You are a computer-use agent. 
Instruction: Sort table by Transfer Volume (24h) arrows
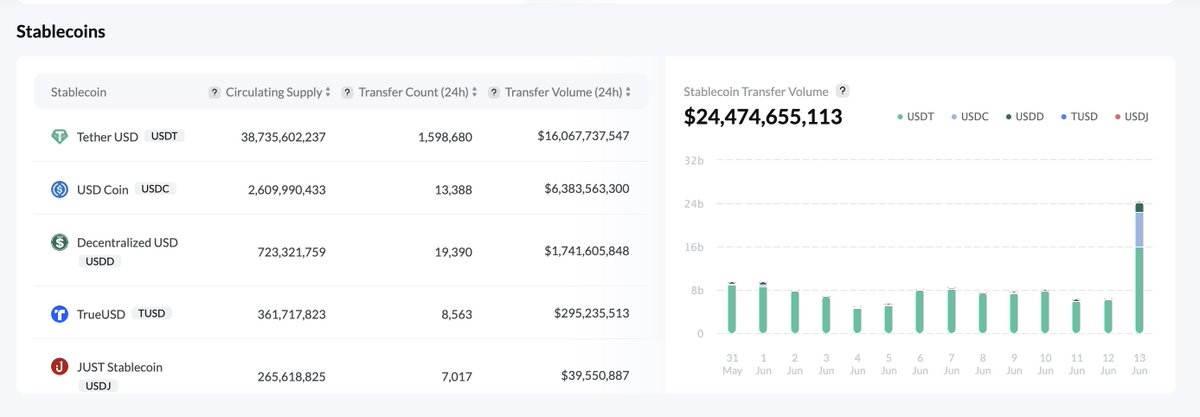pyautogui.click(x=627, y=92)
